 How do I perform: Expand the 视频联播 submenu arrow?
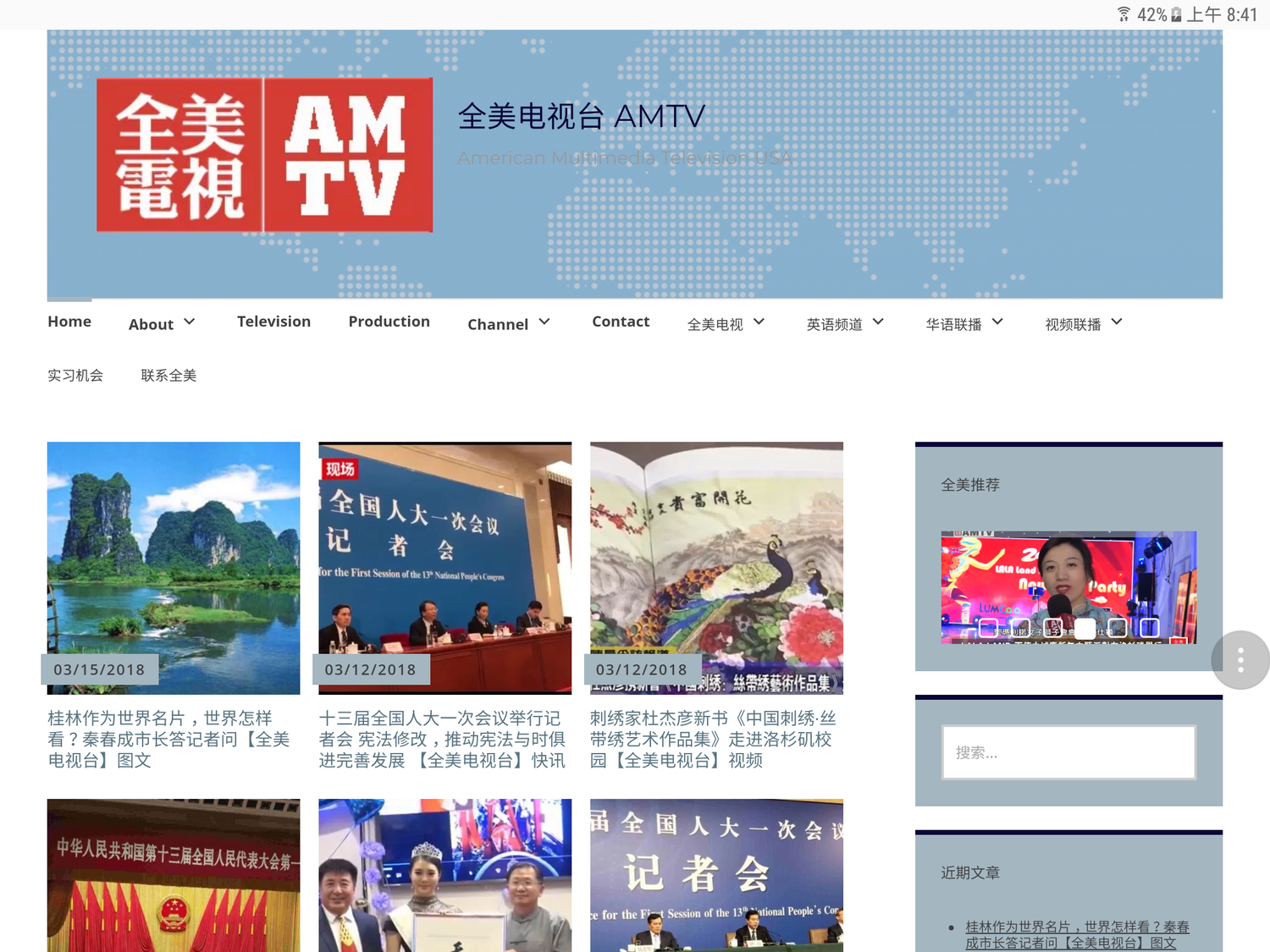click(x=1118, y=322)
